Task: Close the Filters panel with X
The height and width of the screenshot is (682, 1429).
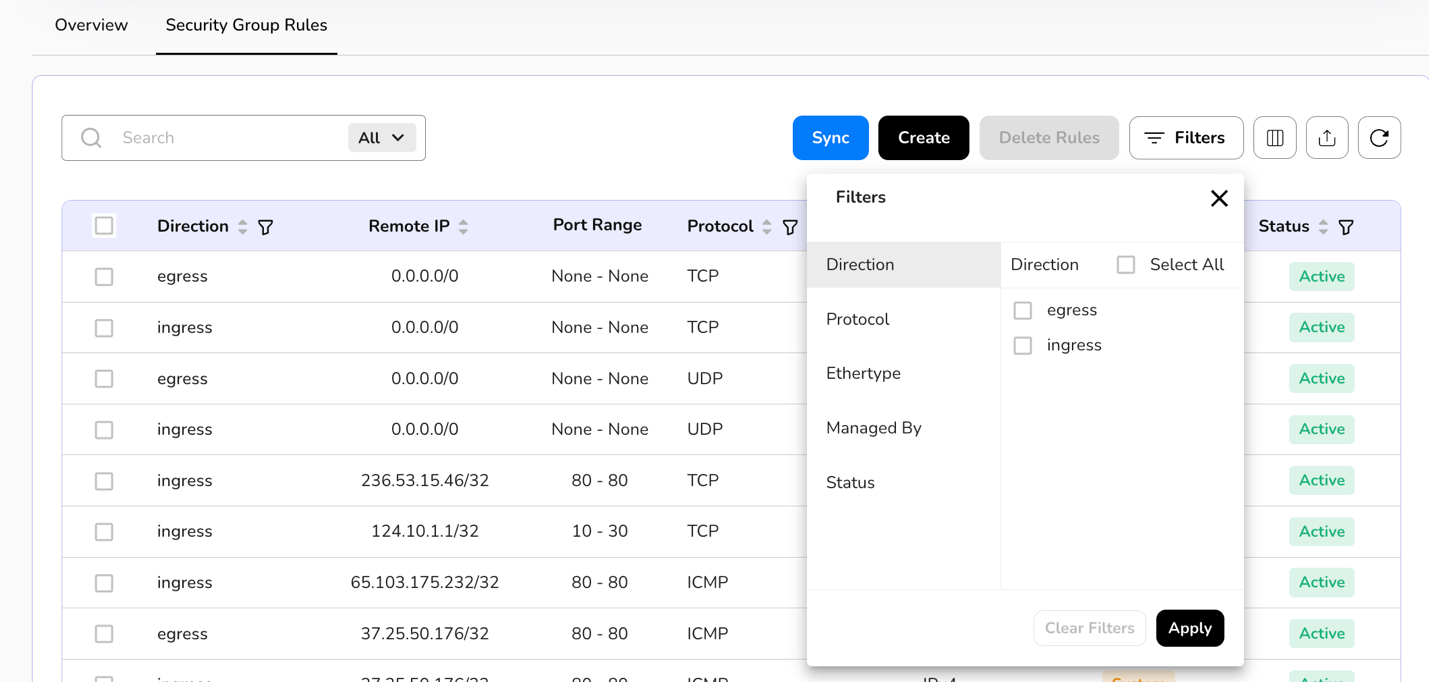Action: pyautogui.click(x=1218, y=198)
